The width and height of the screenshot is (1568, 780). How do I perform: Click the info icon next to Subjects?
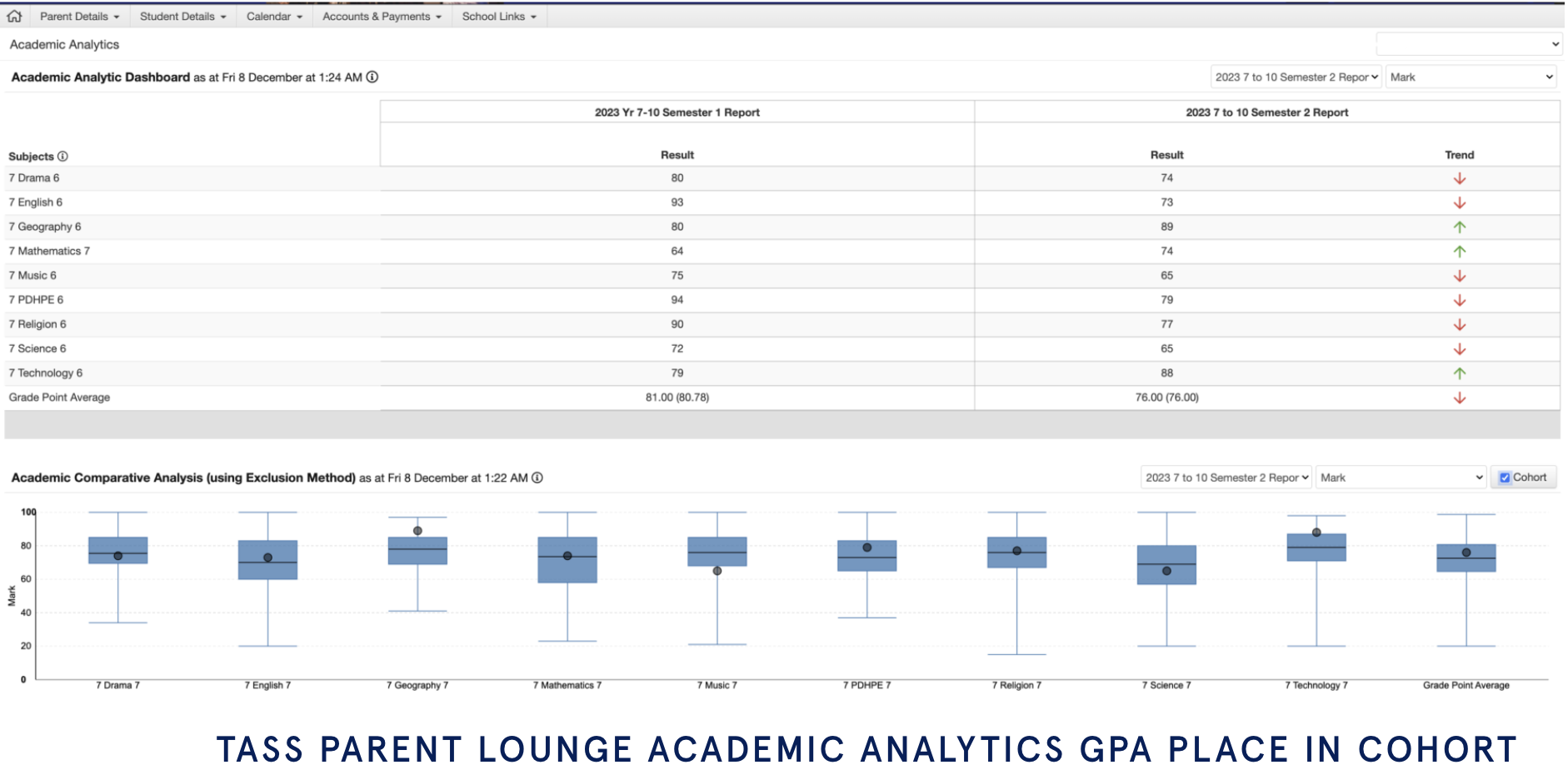pyautogui.click(x=62, y=156)
